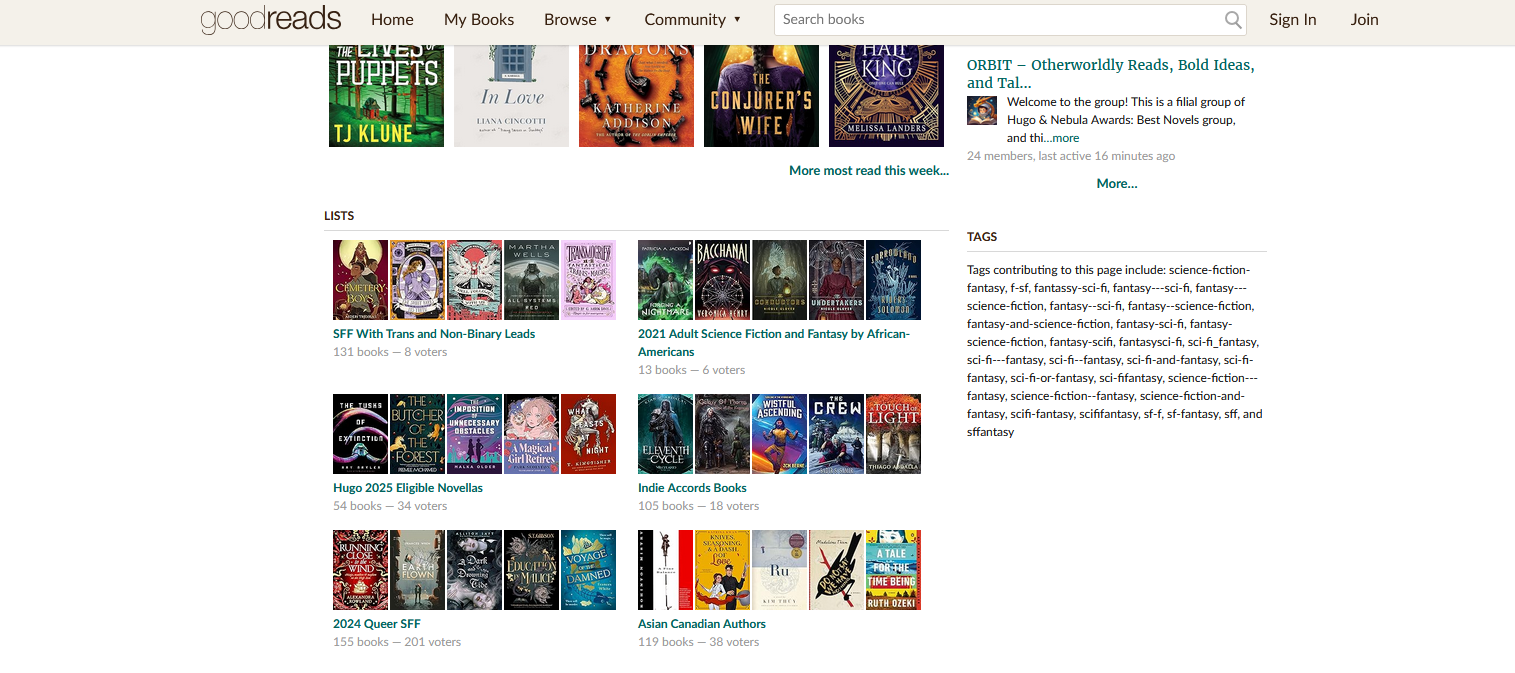Click the More... link under groups
The height and width of the screenshot is (673, 1515).
pyautogui.click(x=1117, y=183)
